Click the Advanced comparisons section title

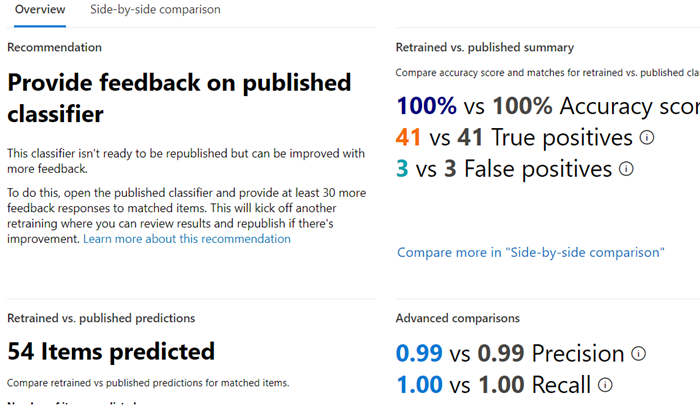tap(458, 318)
